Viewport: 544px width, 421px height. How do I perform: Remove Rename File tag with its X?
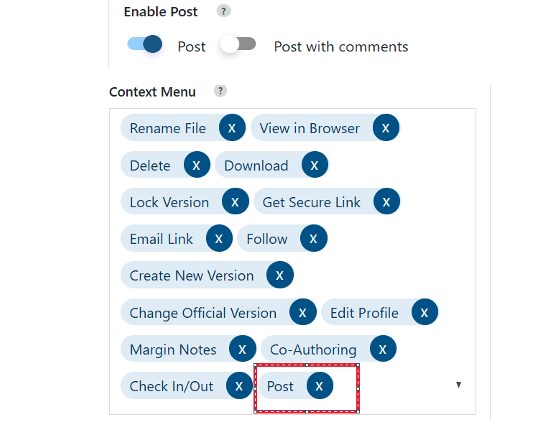coord(232,128)
